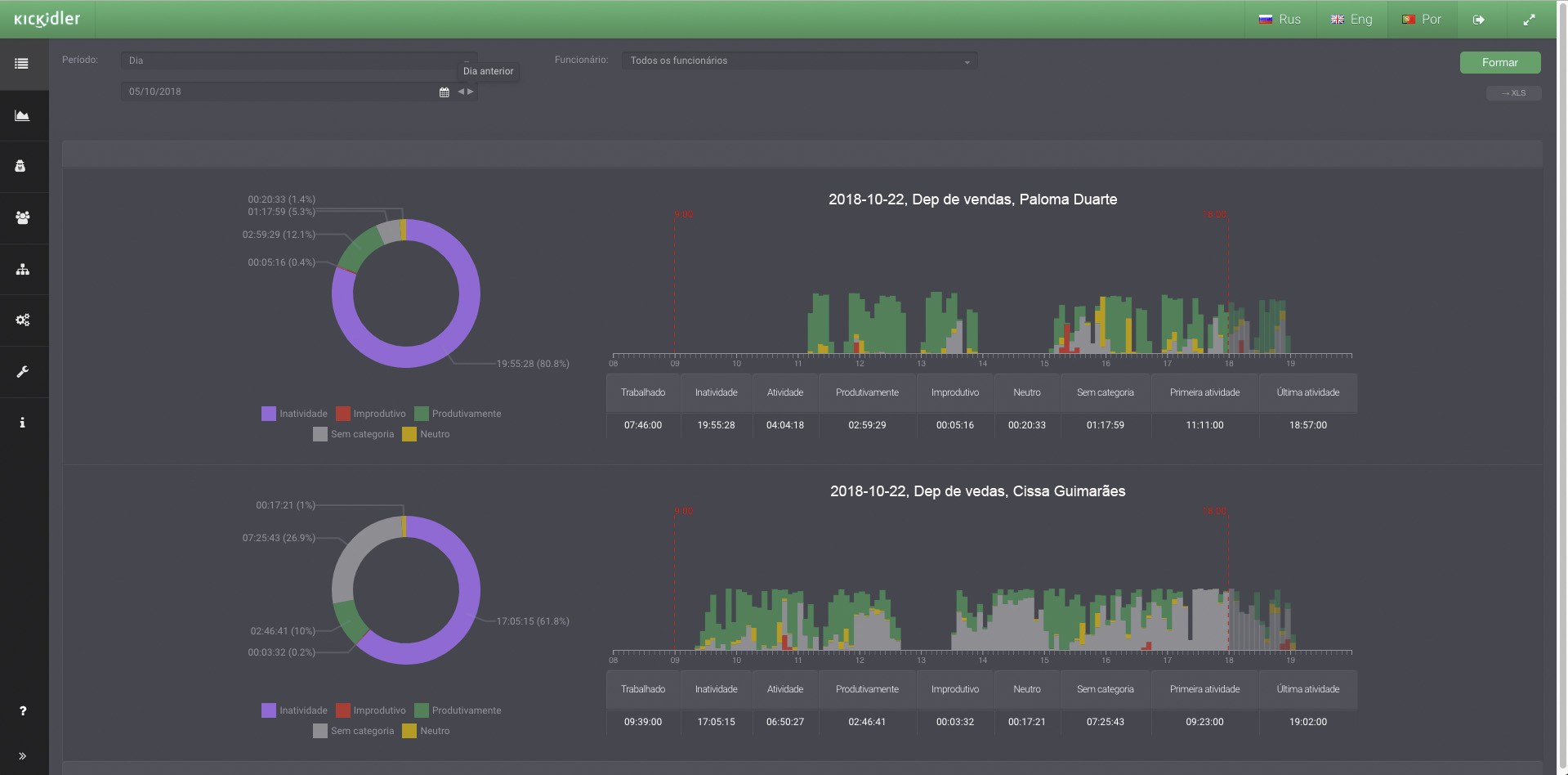Open the employees group icon
This screenshot has height=775, width=1568.
coord(22,217)
